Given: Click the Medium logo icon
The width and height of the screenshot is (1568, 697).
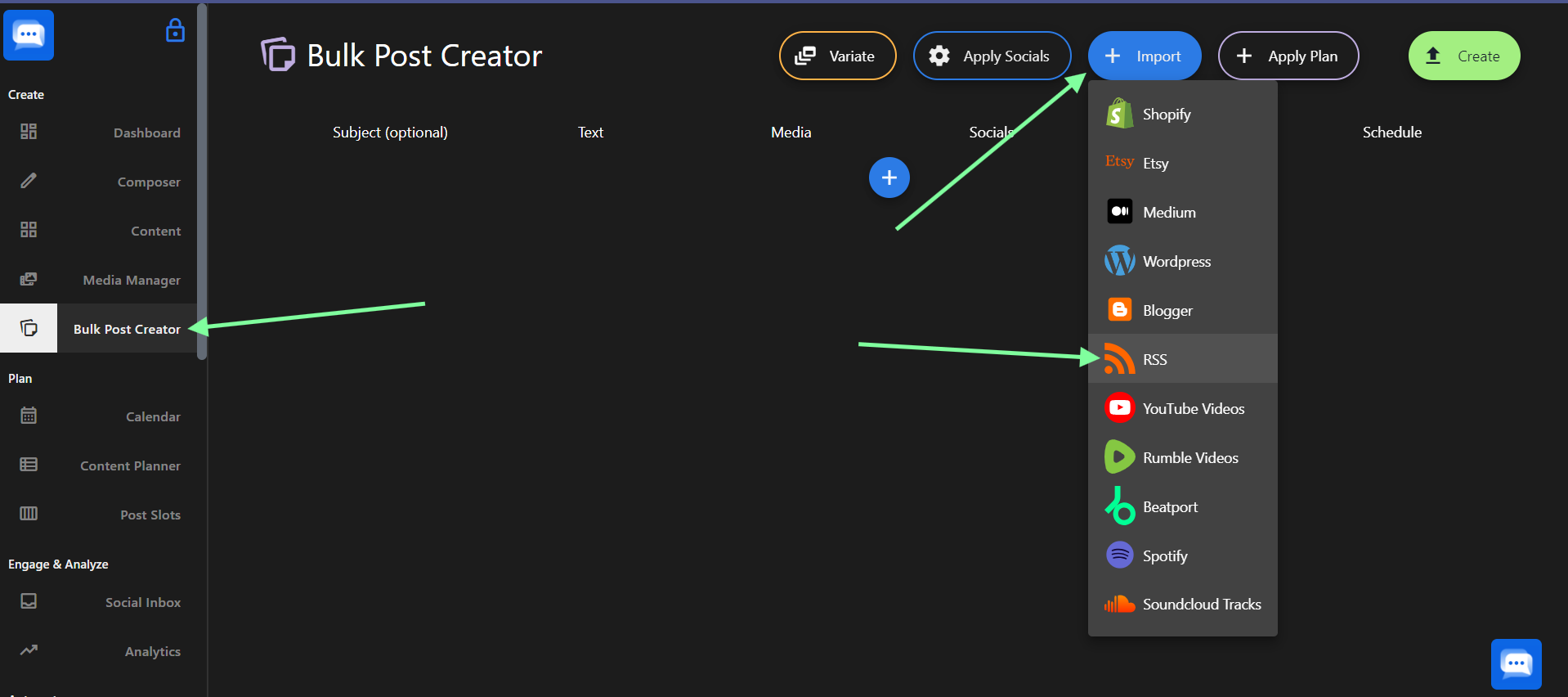Looking at the screenshot, I should point(1119,211).
